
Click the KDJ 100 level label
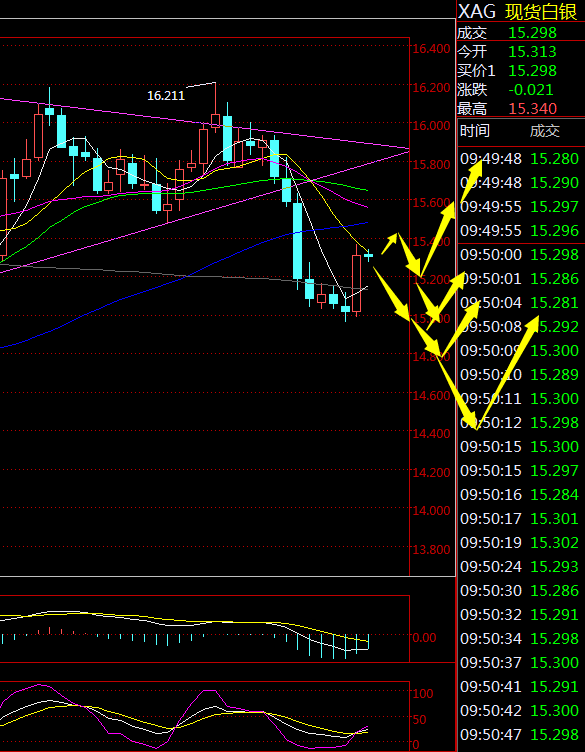click(422, 693)
